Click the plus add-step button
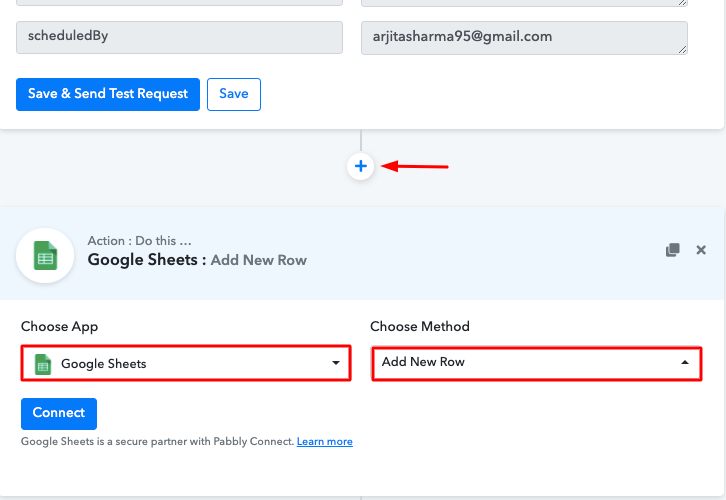The image size is (726, 500). 361,166
